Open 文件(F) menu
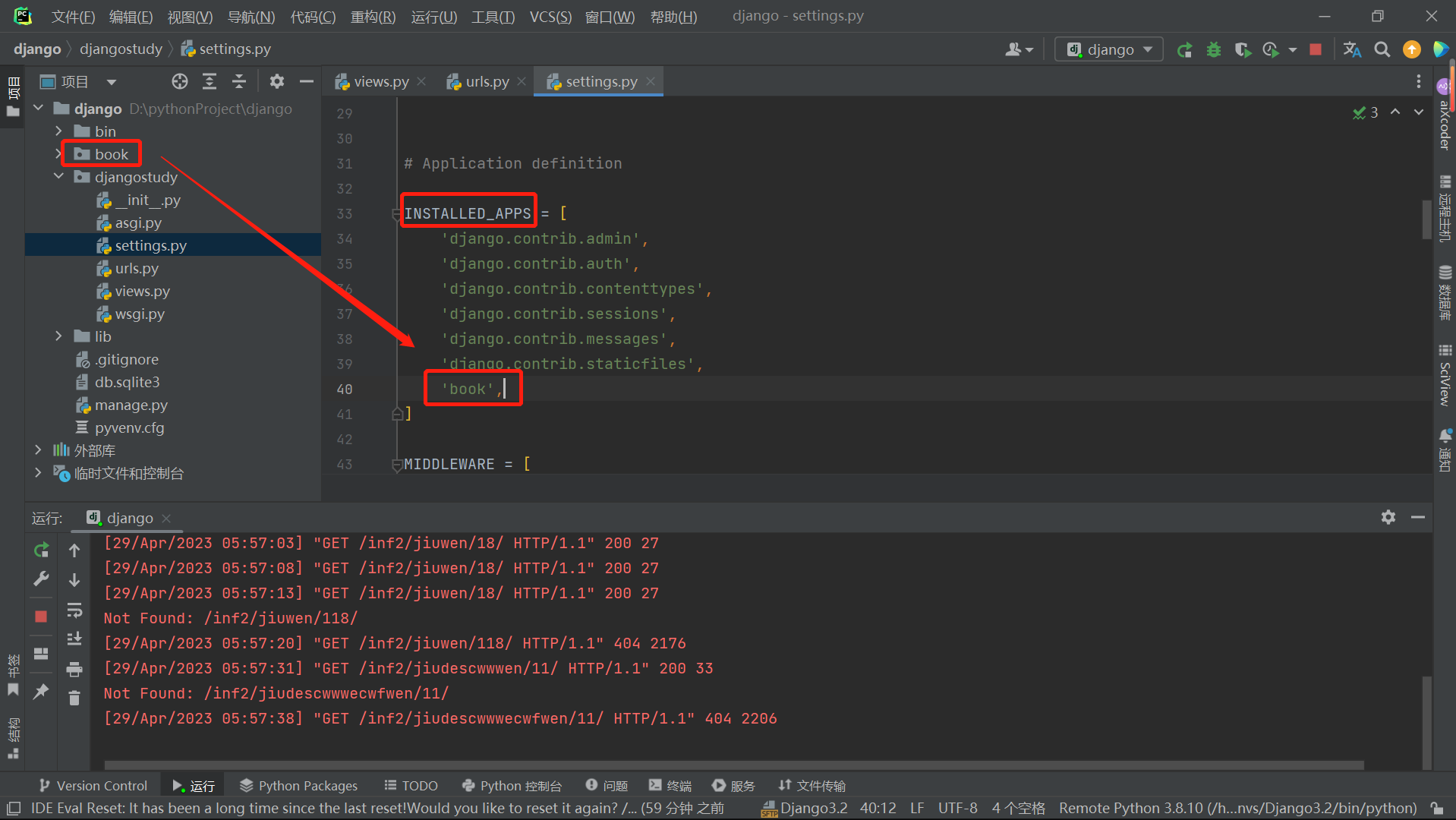Viewport: 1456px width, 820px height. pyautogui.click(x=73, y=17)
